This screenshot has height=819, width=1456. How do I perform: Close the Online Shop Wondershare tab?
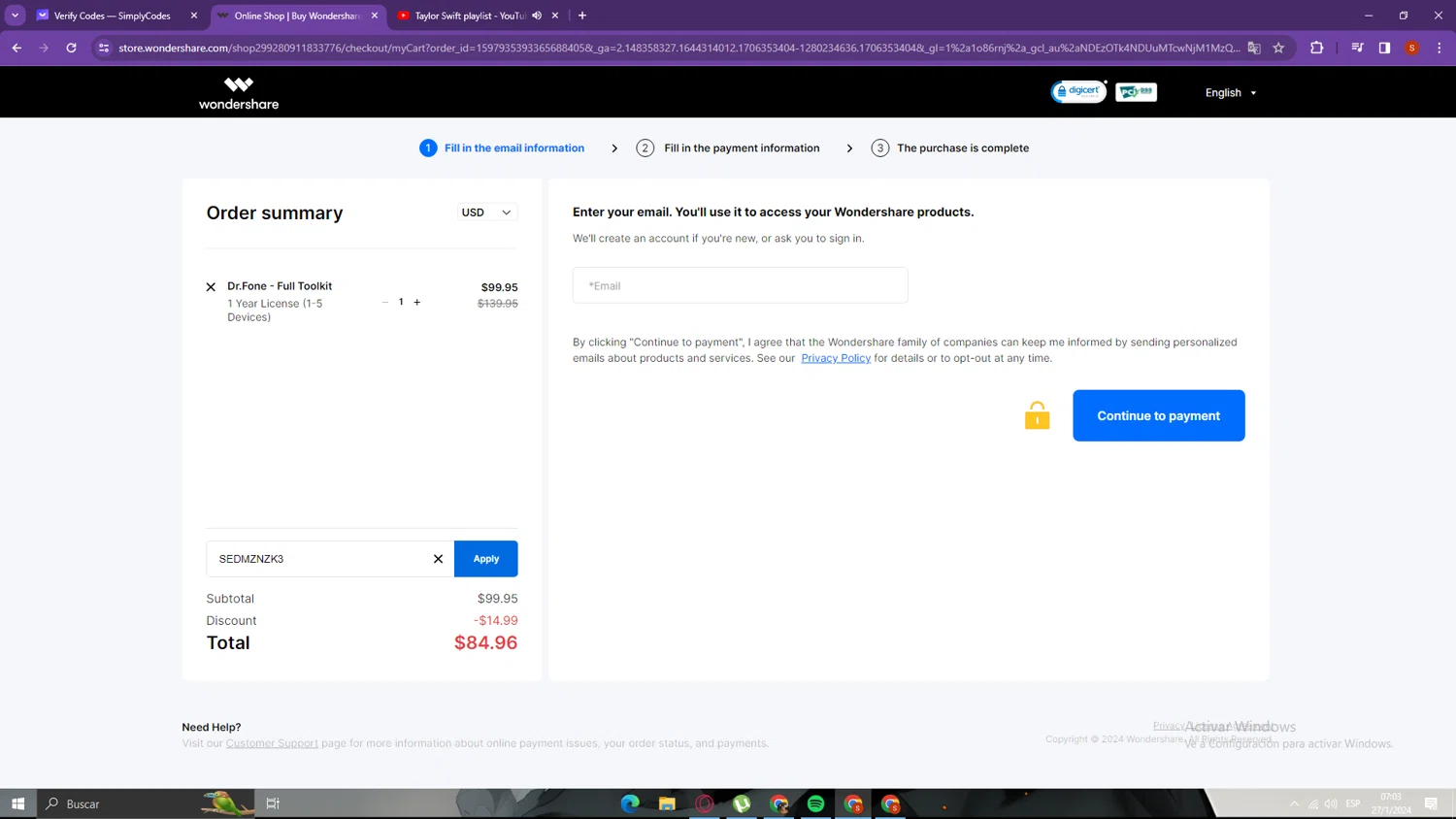[375, 16]
